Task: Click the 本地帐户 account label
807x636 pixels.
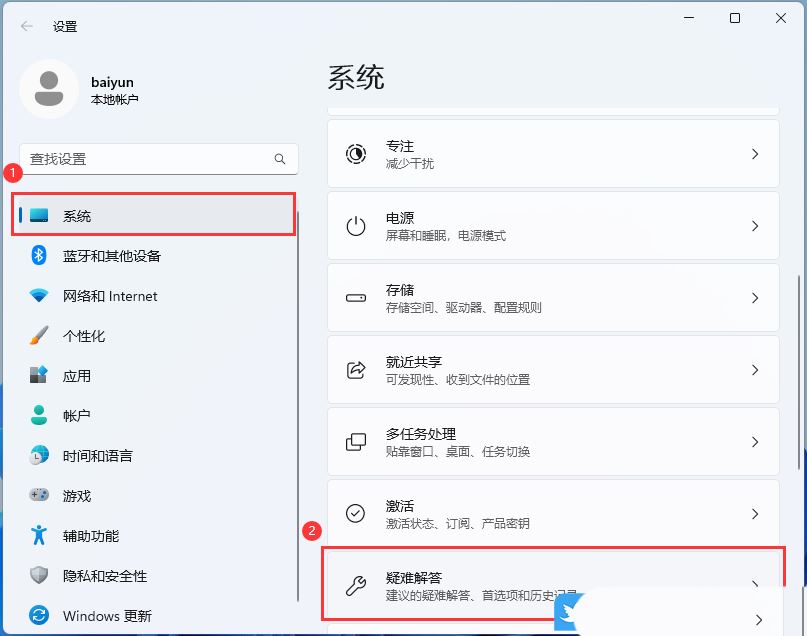Action: 114,99
